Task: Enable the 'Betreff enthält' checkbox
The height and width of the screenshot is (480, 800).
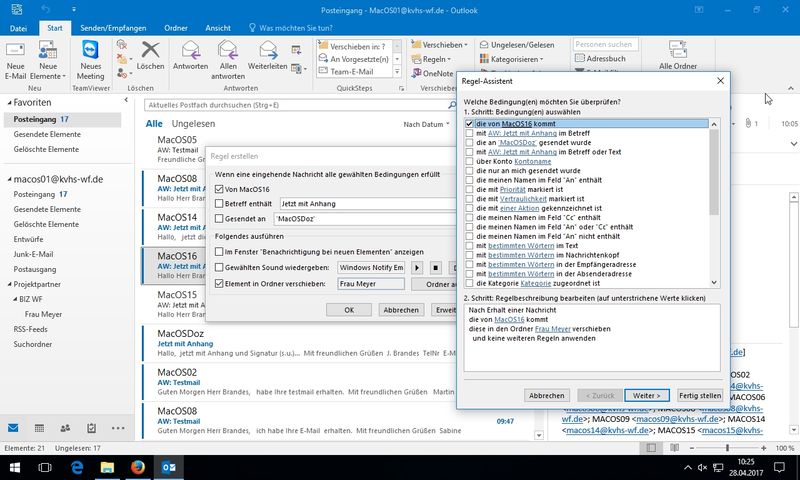Action: (220, 203)
